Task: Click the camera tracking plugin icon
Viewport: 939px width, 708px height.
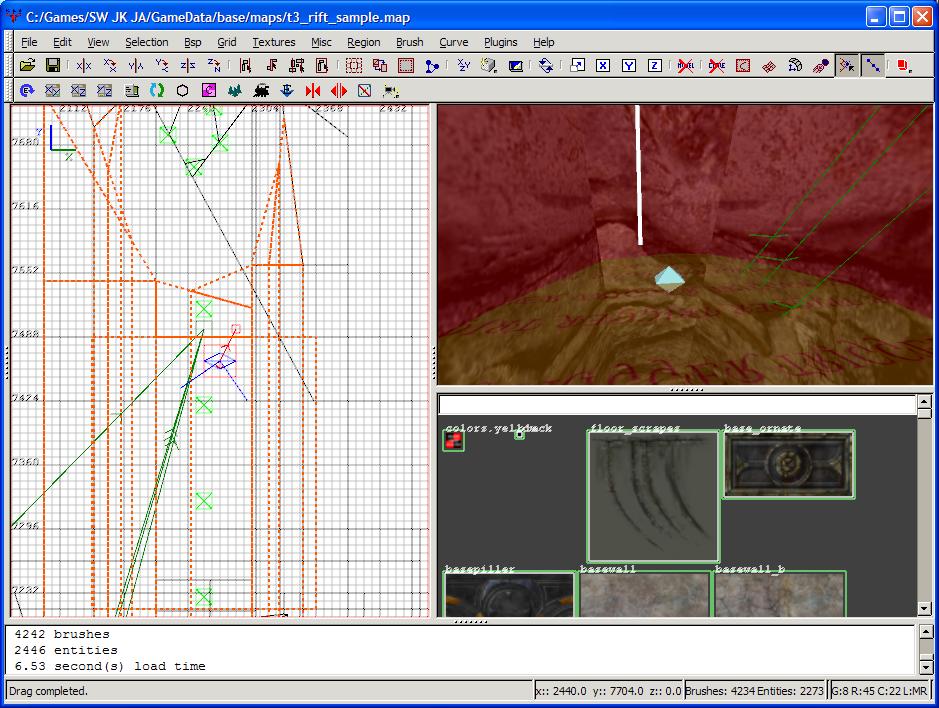Action: 390,90
